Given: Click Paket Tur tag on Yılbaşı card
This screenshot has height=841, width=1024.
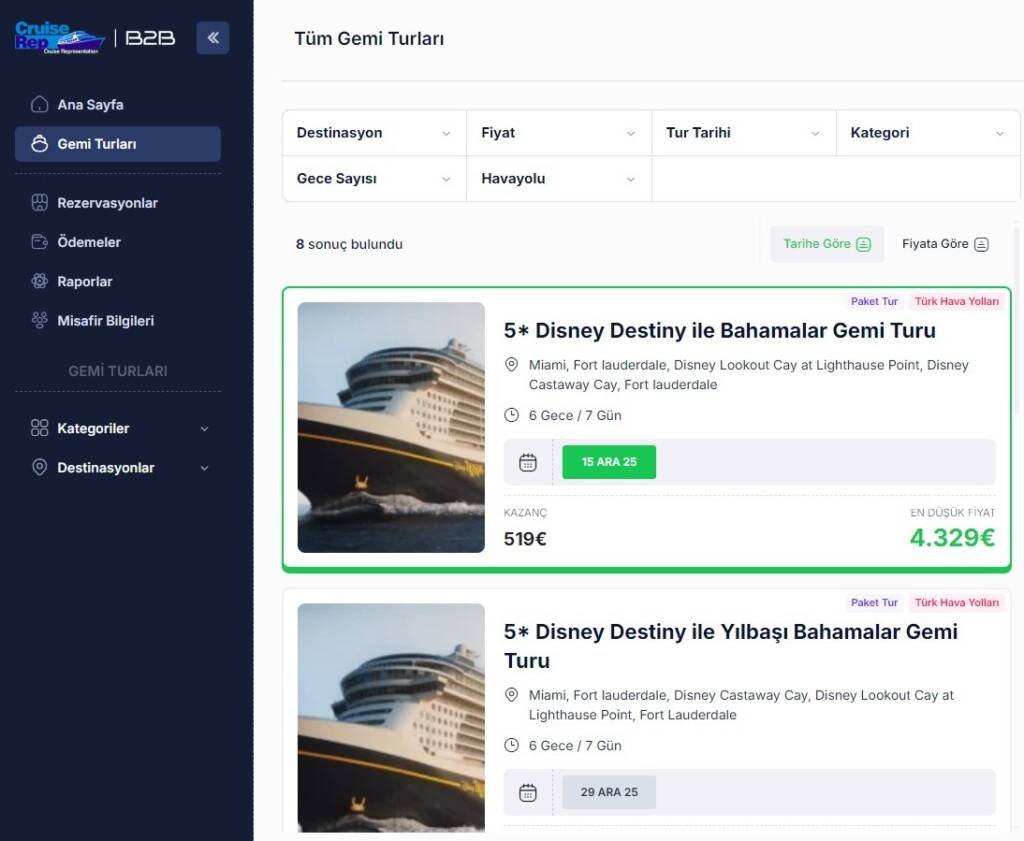Looking at the screenshot, I should (874, 603).
